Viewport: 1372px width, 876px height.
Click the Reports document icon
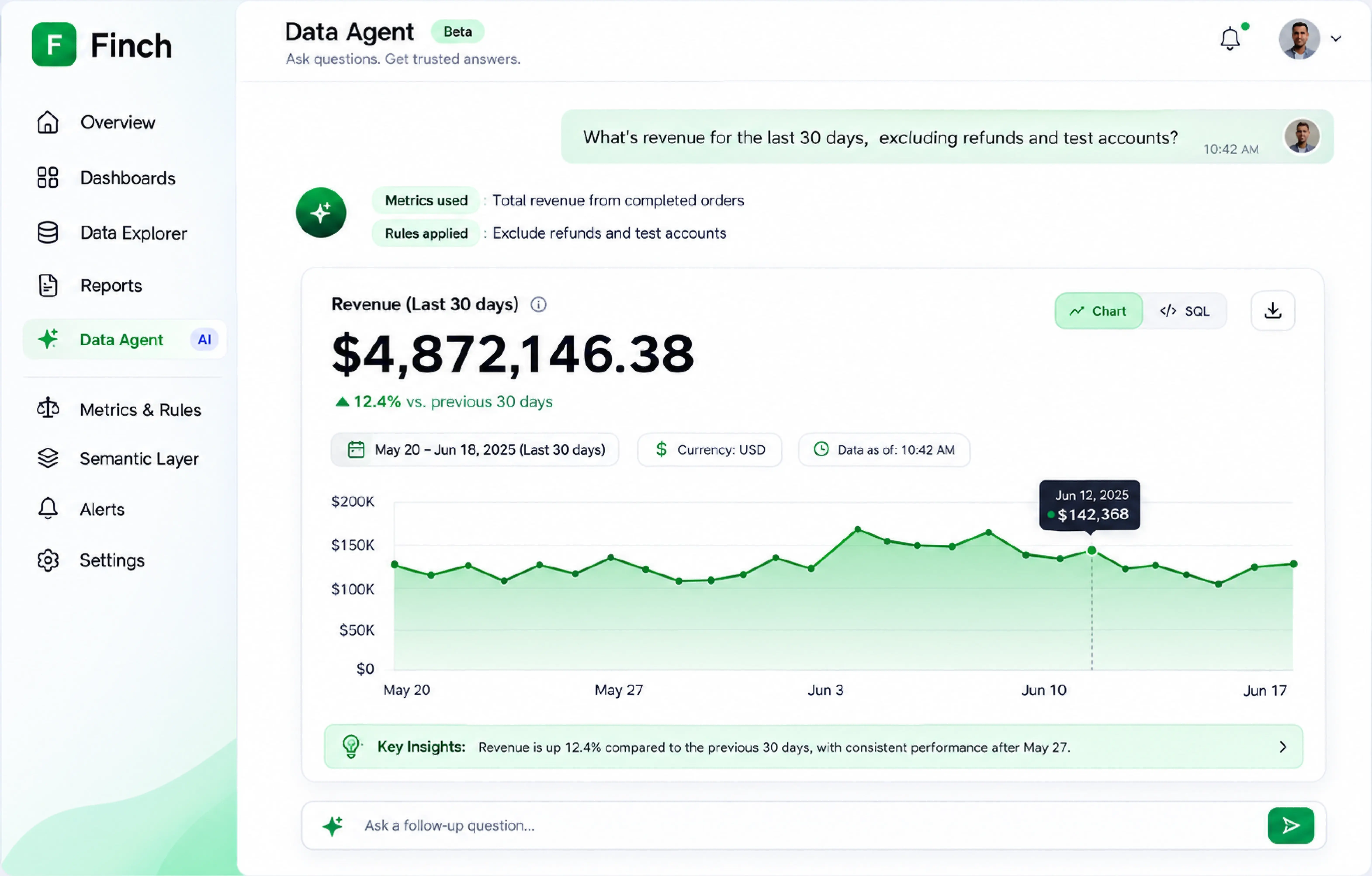48,285
